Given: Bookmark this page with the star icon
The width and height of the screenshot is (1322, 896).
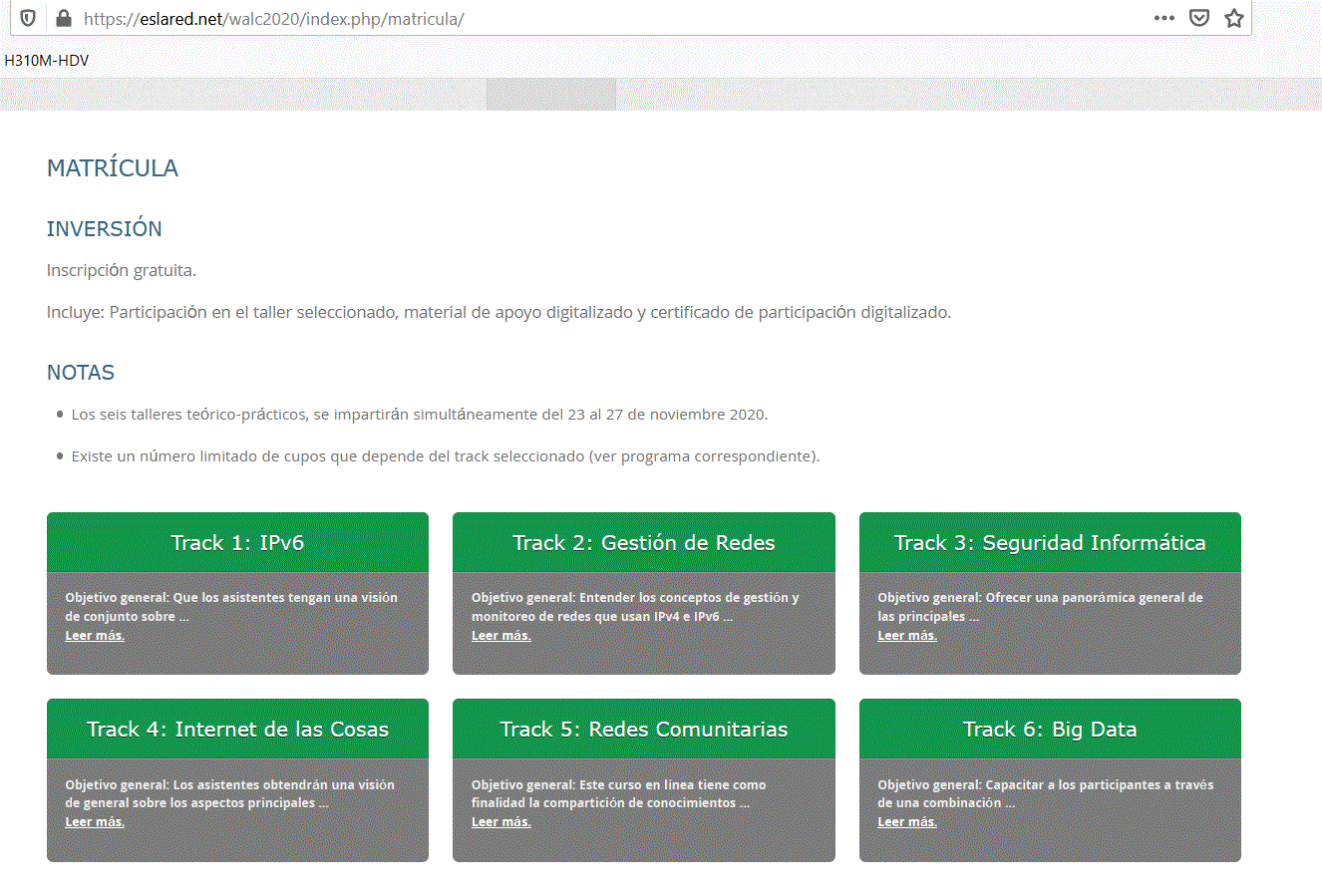Looking at the screenshot, I should 1234,18.
